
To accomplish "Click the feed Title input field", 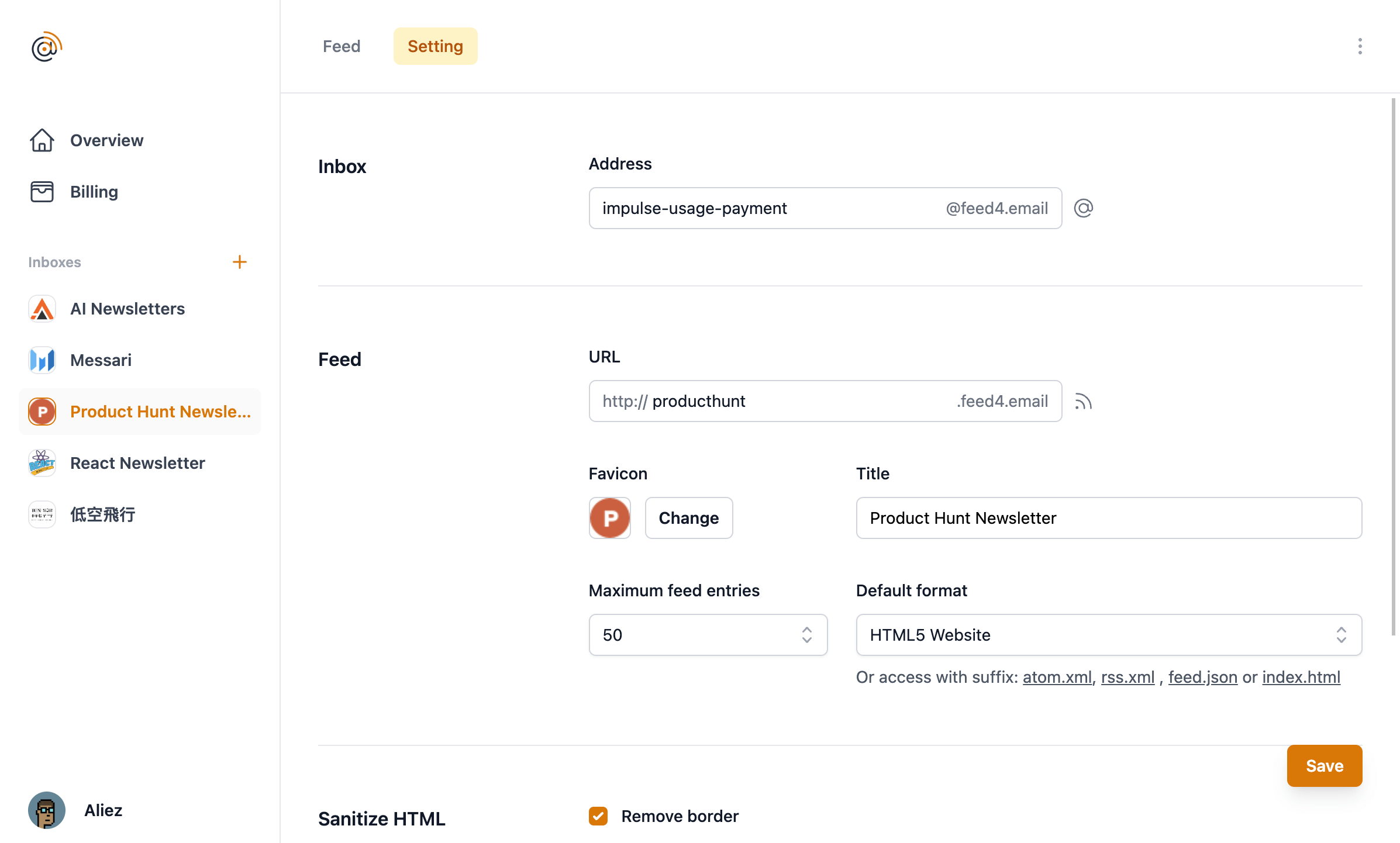I will tap(1109, 518).
